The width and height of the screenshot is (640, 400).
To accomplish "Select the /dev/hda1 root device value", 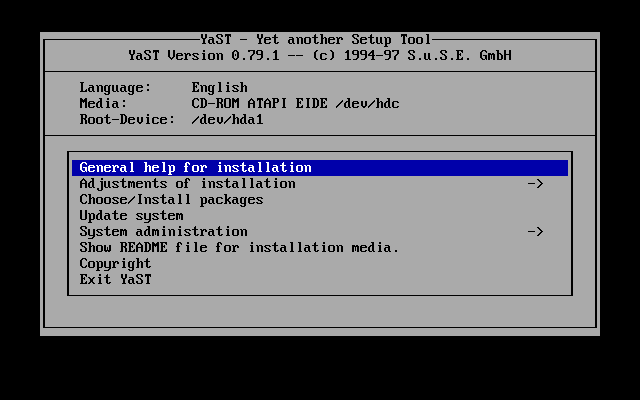I will 227,120.
